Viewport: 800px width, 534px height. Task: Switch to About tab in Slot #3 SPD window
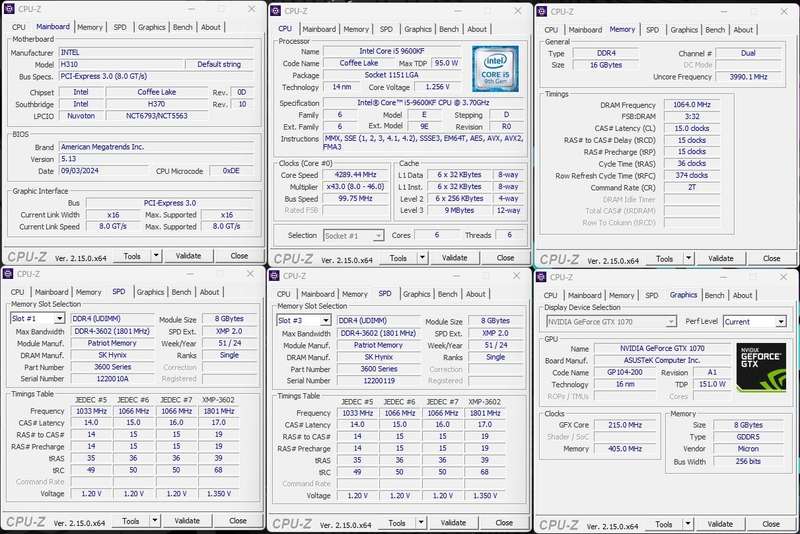pyautogui.click(x=476, y=294)
